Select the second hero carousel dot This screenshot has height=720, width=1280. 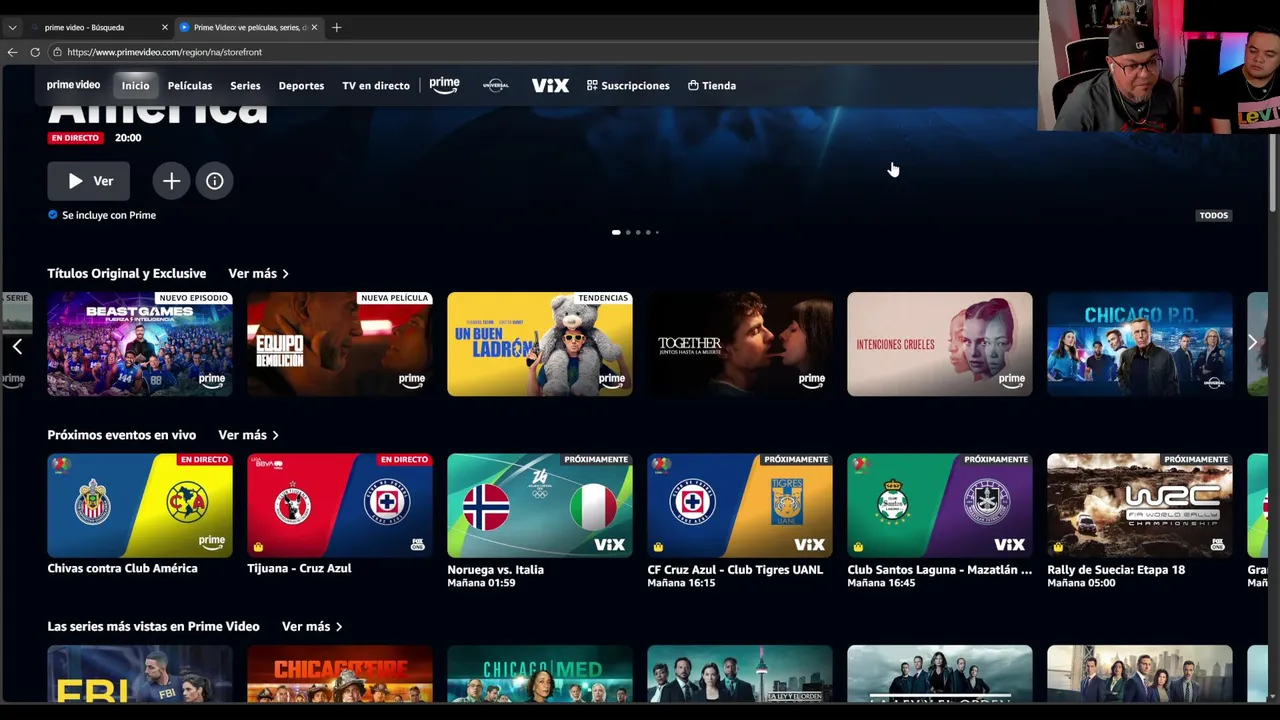(x=628, y=232)
